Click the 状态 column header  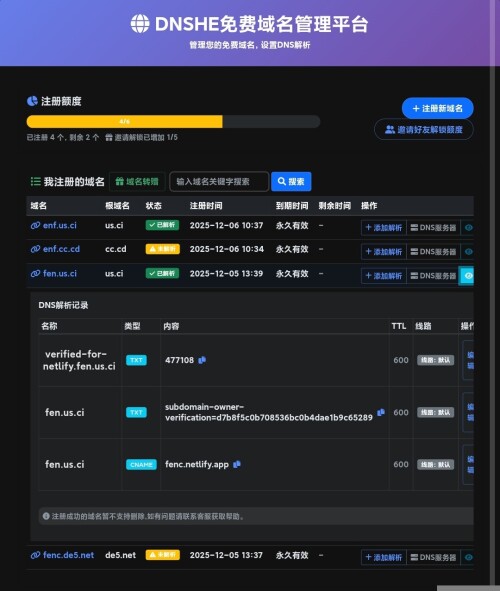[x=153, y=206]
